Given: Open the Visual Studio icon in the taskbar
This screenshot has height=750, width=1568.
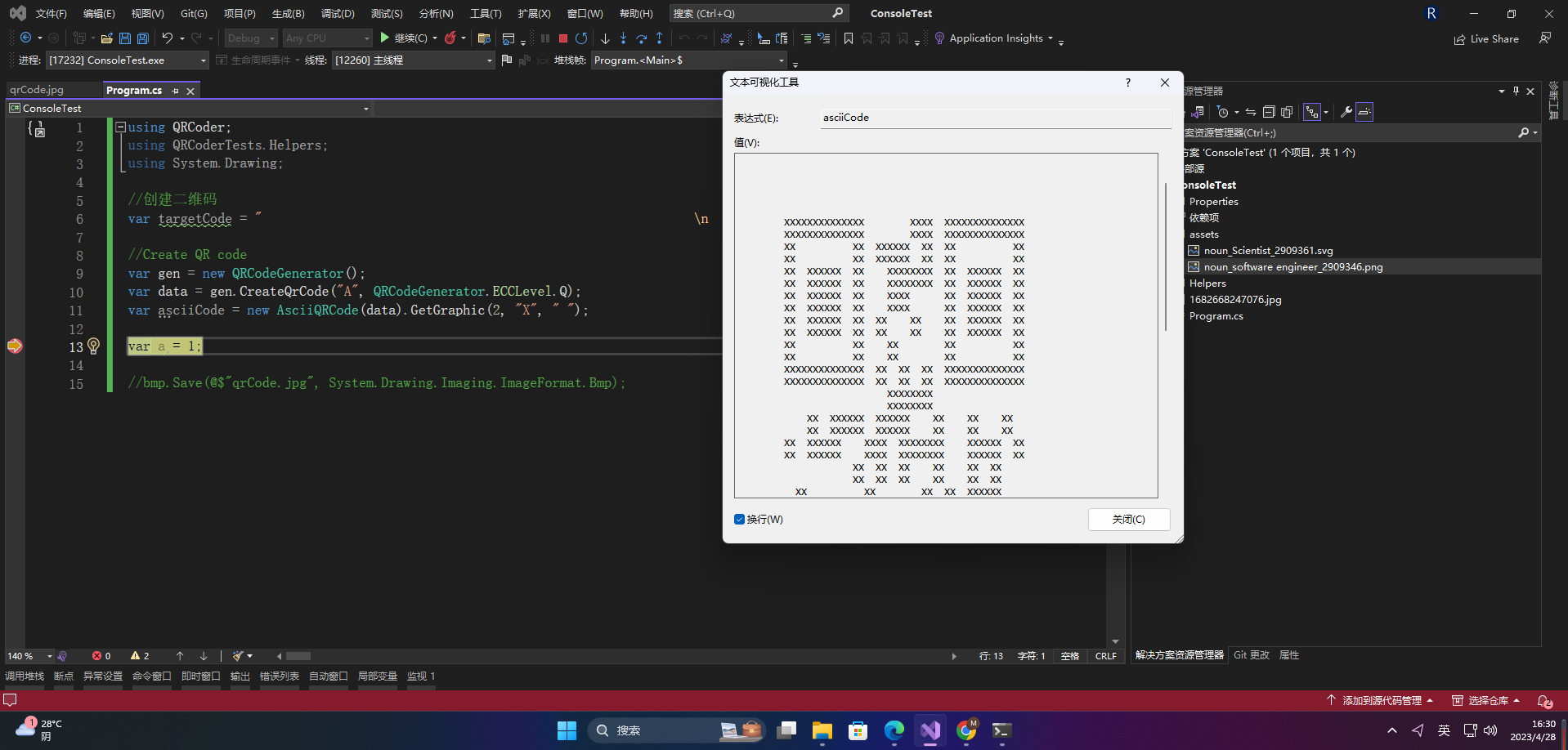Looking at the screenshot, I should point(930,730).
